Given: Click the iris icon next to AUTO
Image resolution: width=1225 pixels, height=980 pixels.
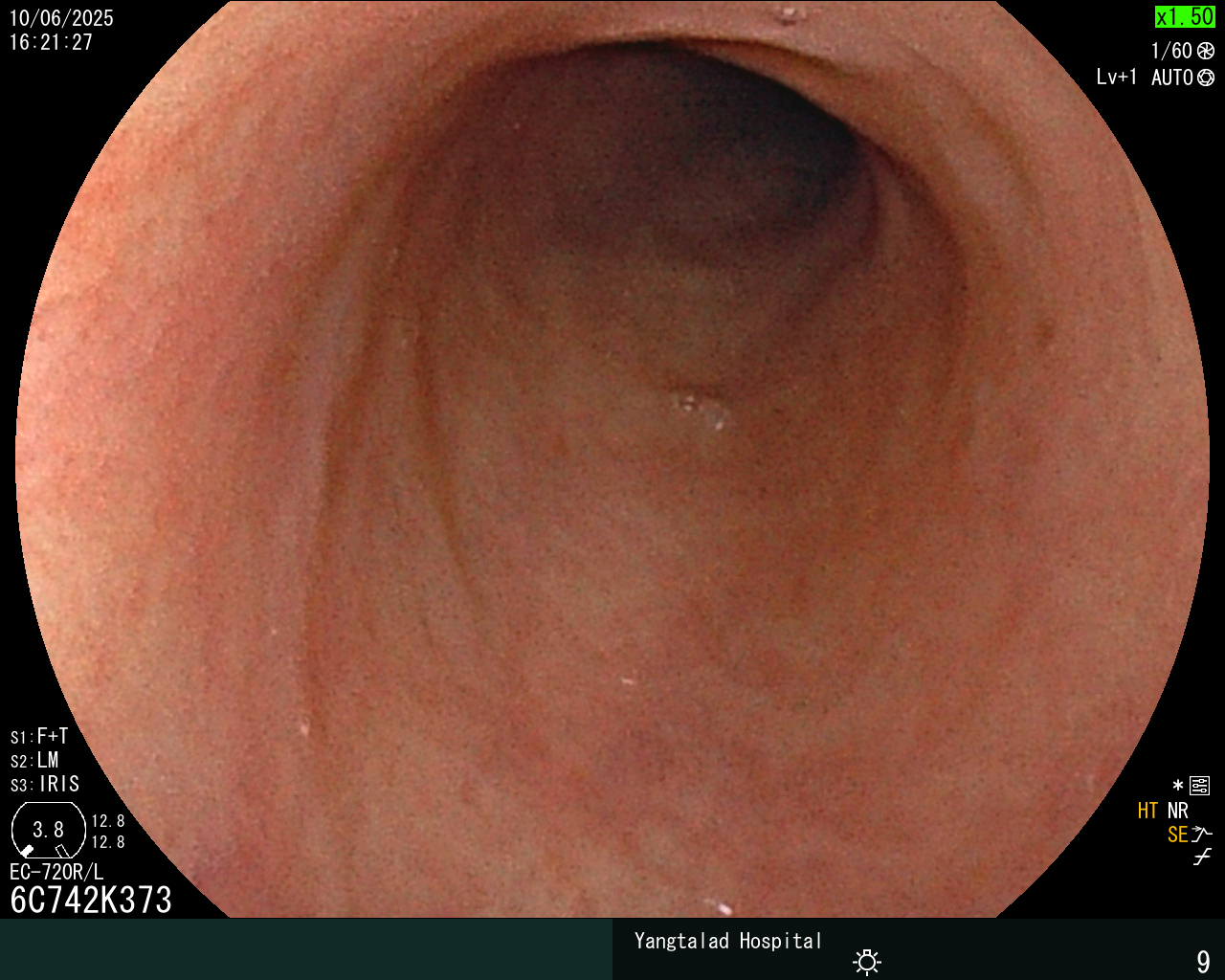Looking at the screenshot, I should tap(1206, 78).
